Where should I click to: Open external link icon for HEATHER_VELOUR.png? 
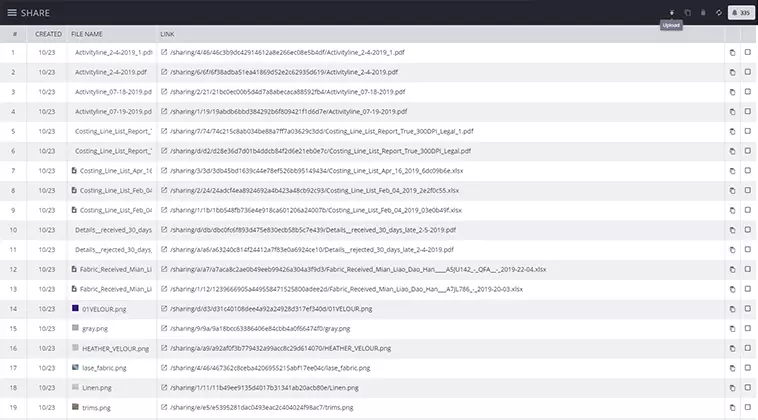(164, 348)
